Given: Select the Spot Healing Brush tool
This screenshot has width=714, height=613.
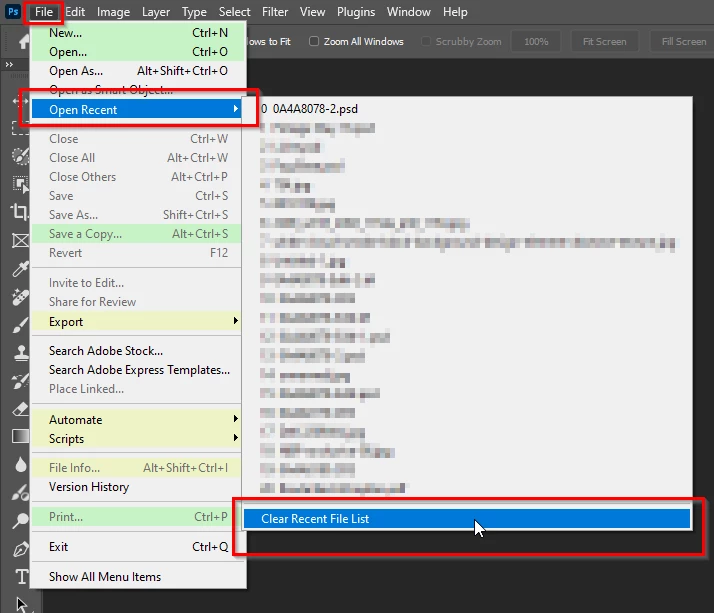Looking at the screenshot, I should pyautogui.click(x=20, y=297).
